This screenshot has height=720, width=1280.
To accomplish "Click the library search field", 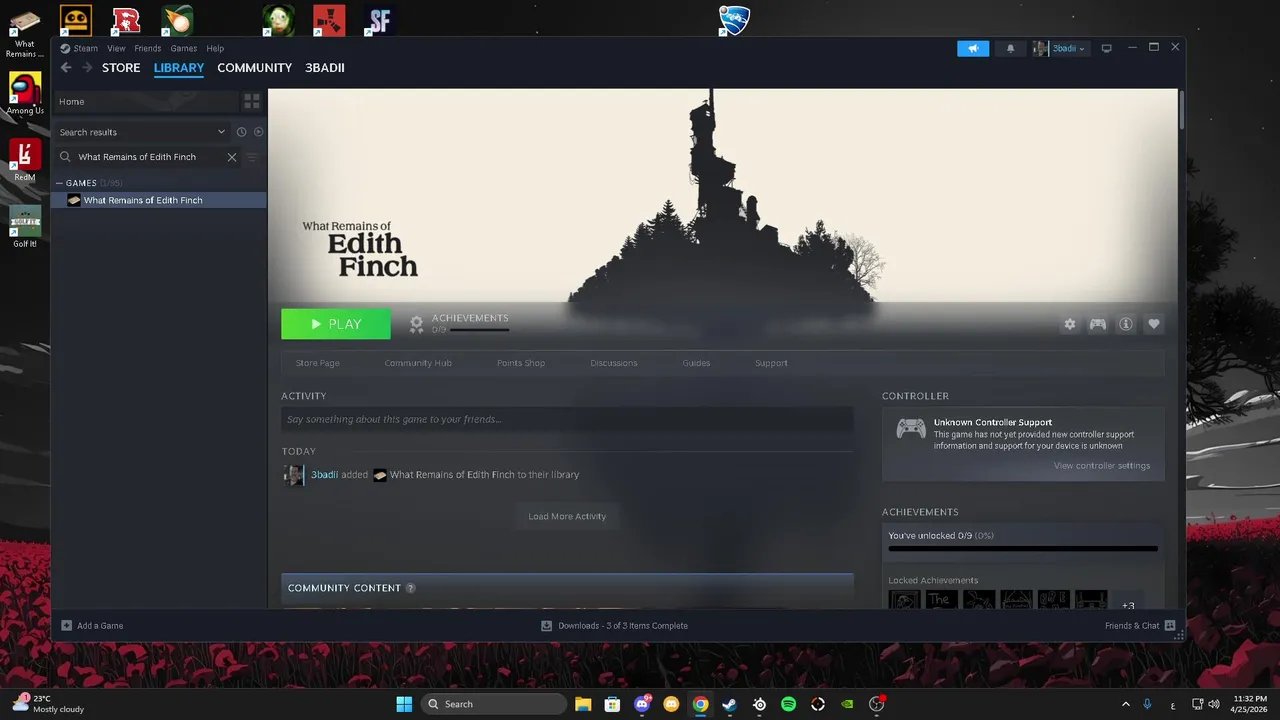I will 147,157.
